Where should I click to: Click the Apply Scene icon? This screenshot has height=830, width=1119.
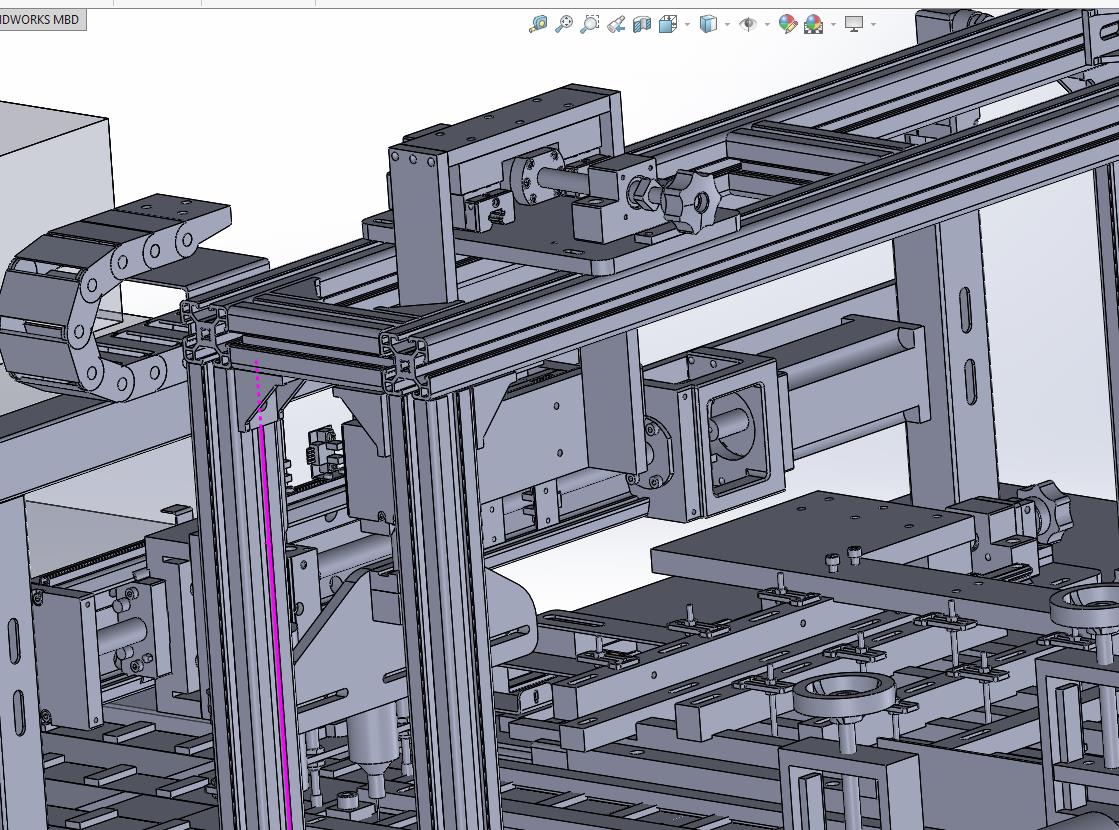814,24
